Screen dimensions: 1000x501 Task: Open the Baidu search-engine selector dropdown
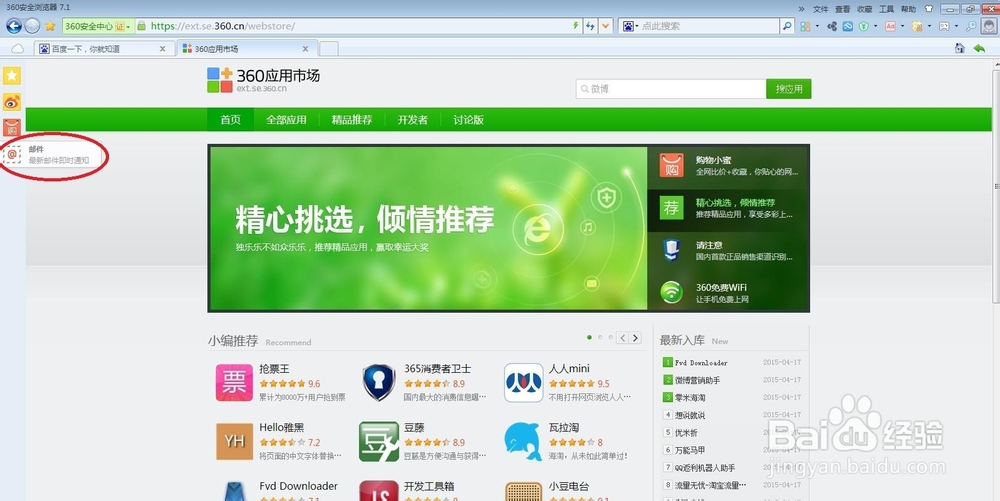point(636,27)
